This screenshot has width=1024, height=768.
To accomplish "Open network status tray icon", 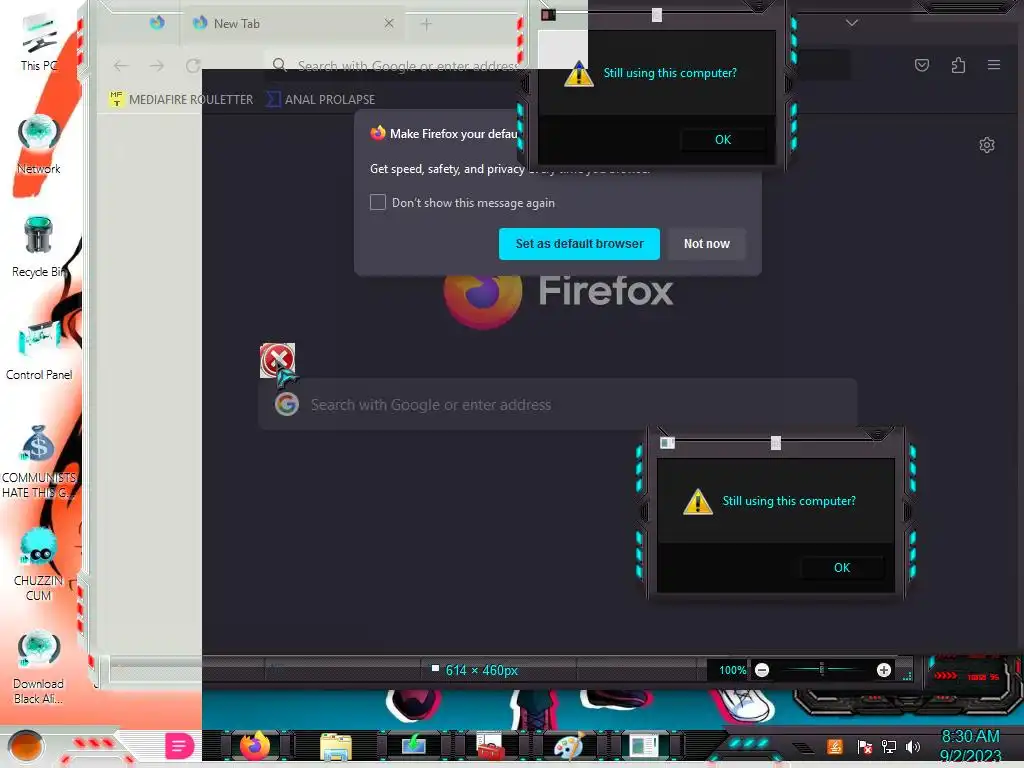I will pyautogui.click(x=888, y=746).
